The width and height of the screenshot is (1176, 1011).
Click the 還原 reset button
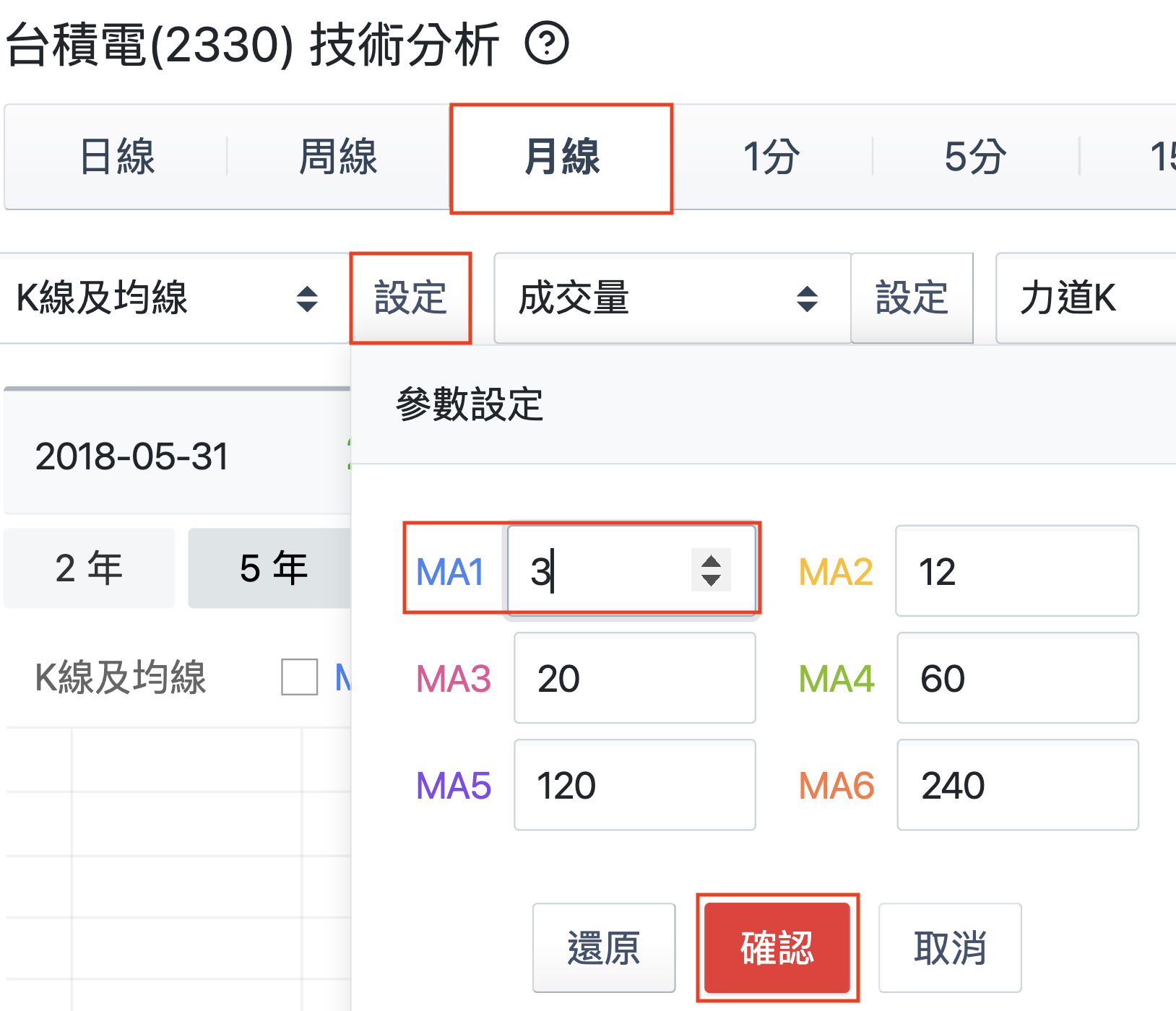pos(604,947)
